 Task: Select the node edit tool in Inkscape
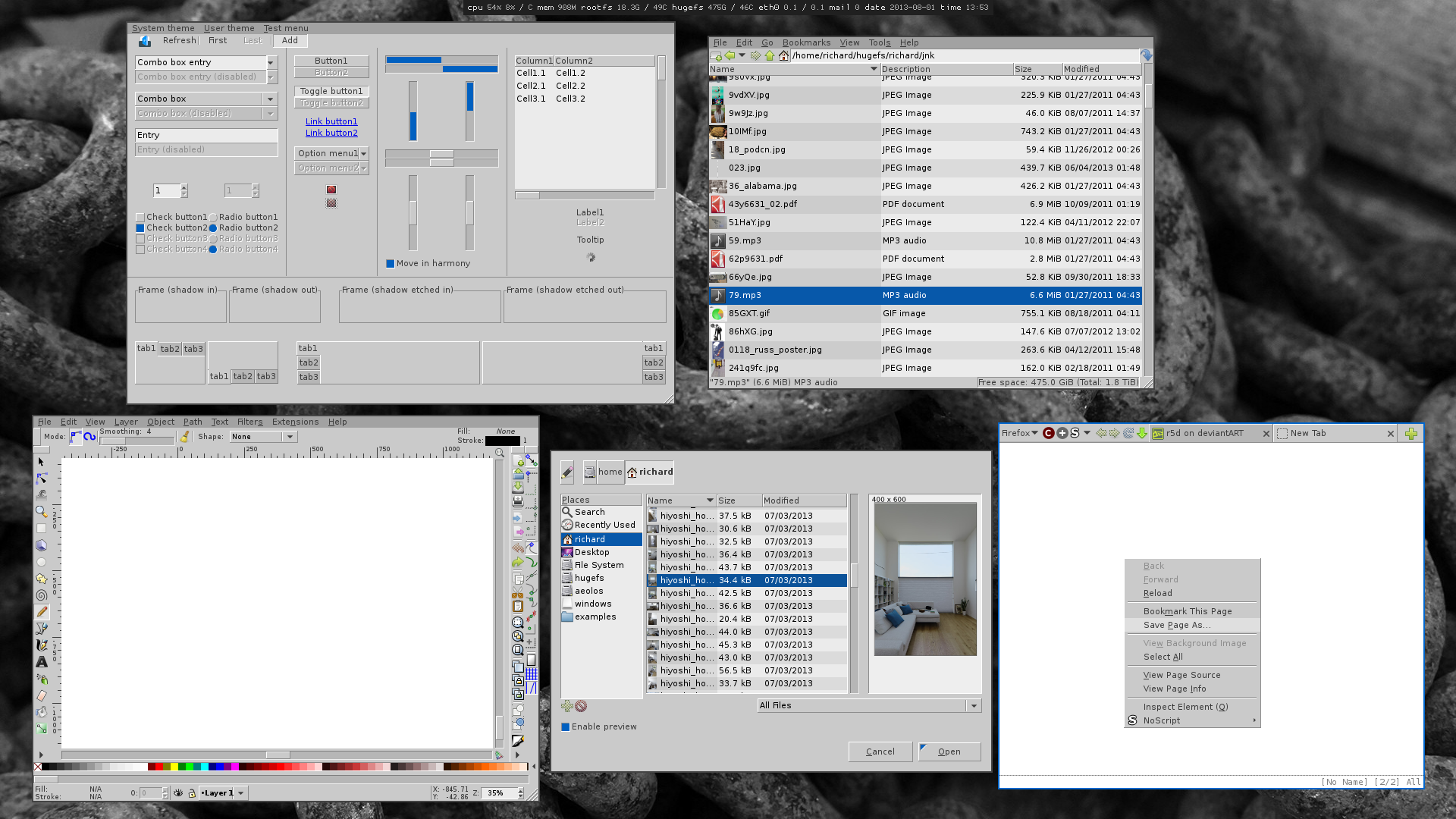pyautogui.click(x=41, y=479)
